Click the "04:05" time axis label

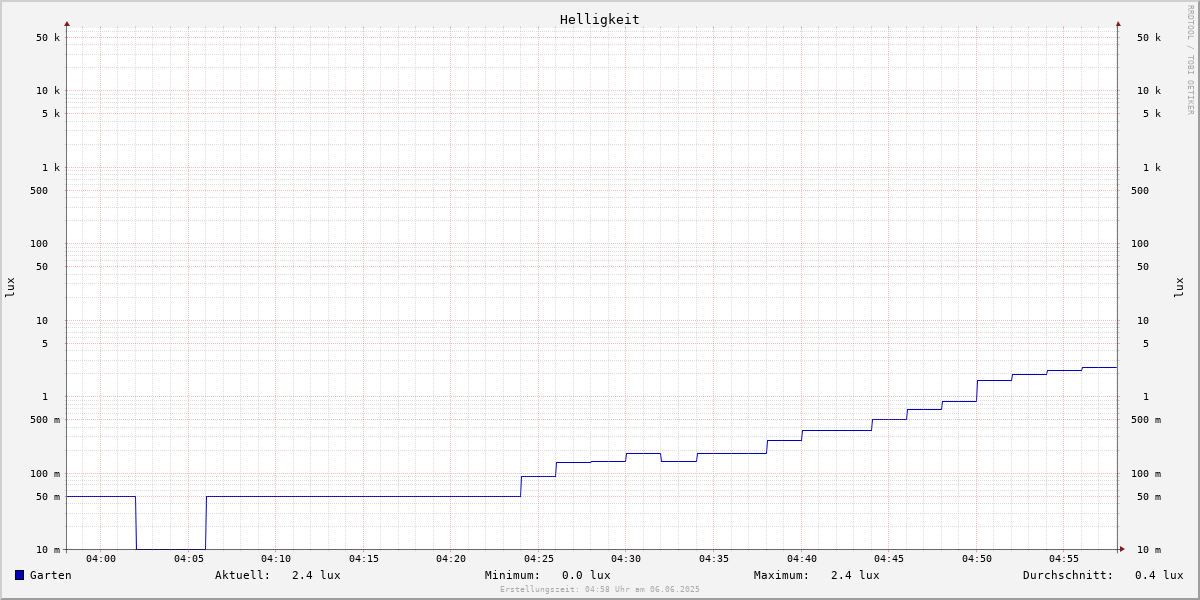click(x=189, y=559)
